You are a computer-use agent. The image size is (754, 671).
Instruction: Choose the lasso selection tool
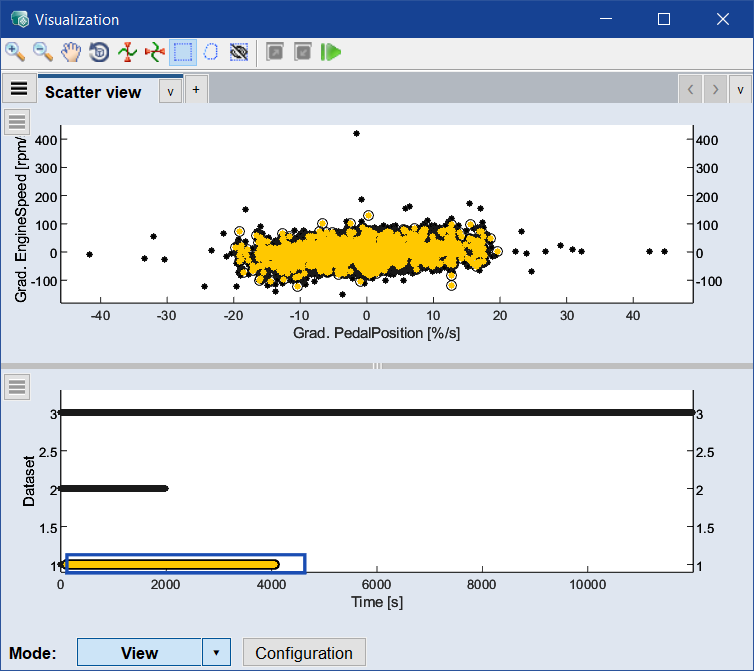(x=211, y=52)
